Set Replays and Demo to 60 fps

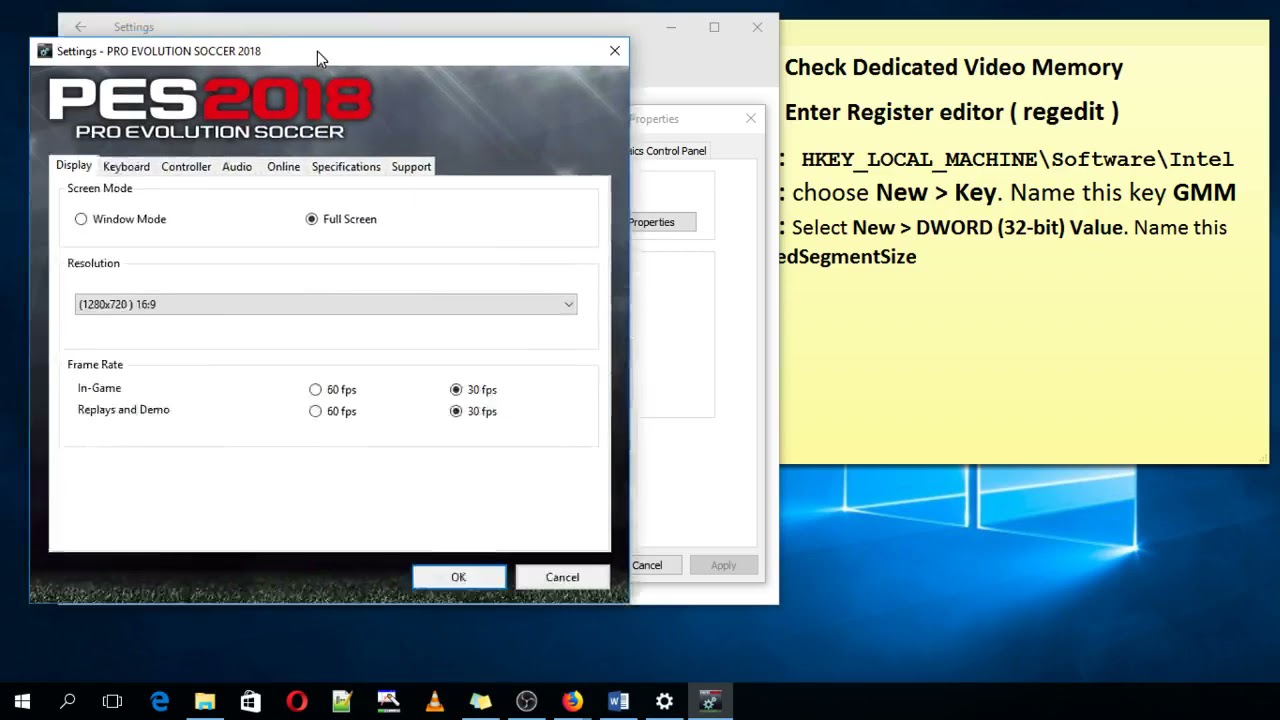[316, 411]
